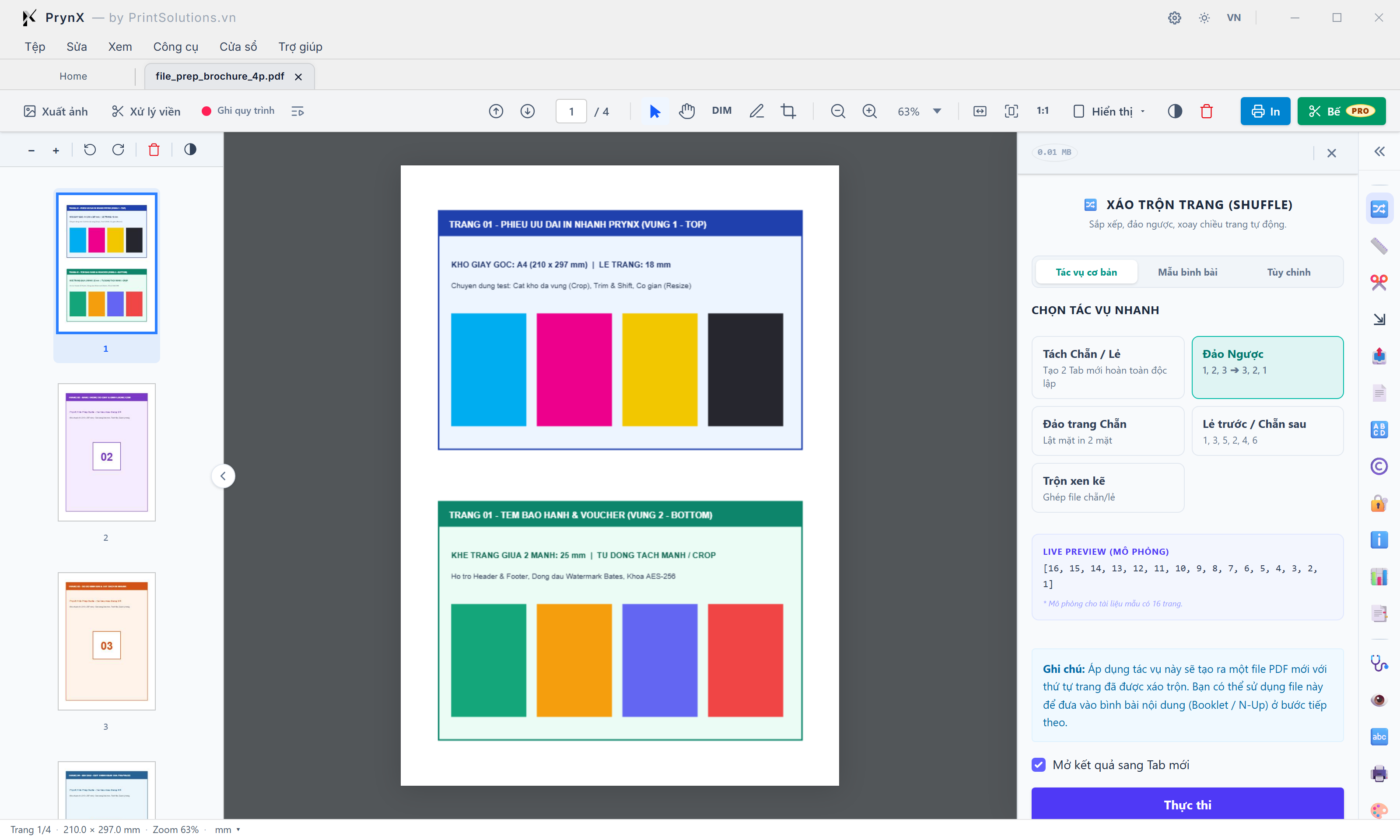This screenshot has height=840, width=1400.
Task: Click the 'Thực thi' execute button
Action: point(1187,804)
